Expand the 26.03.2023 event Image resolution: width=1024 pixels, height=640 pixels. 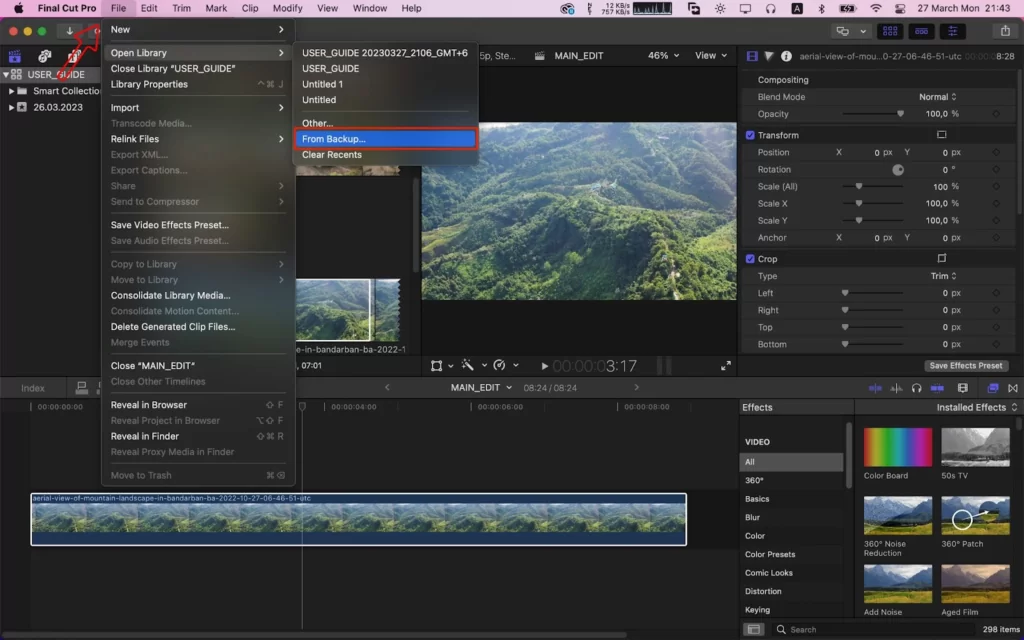coord(11,107)
